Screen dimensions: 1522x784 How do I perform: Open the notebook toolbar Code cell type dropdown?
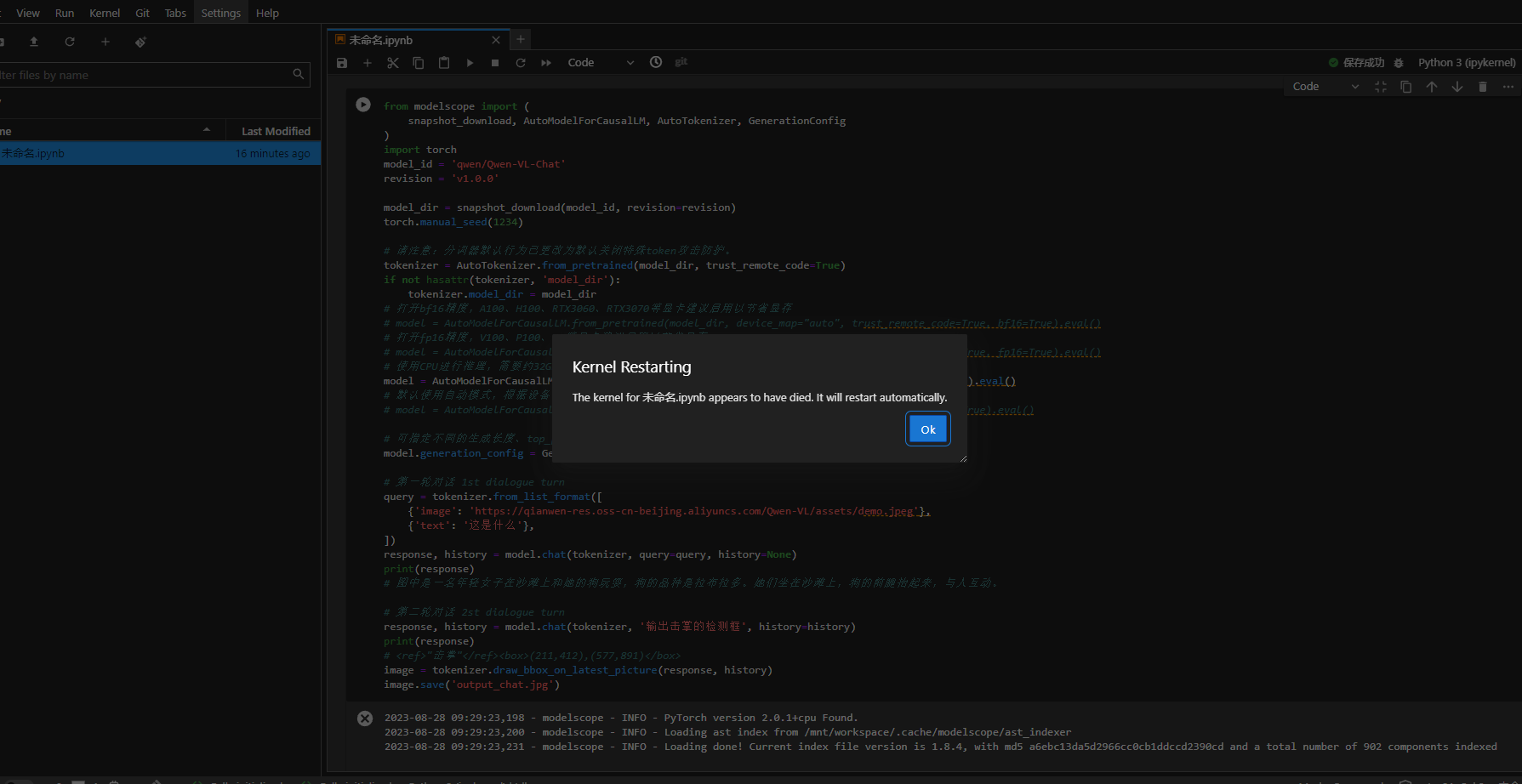601,63
